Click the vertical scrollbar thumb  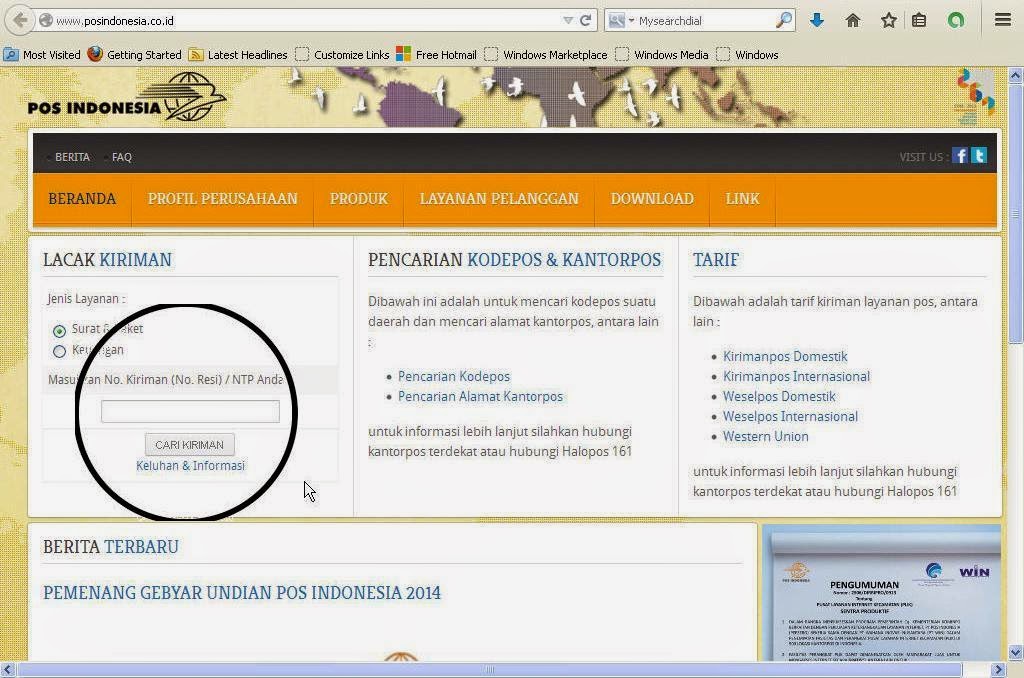tap(1016, 214)
